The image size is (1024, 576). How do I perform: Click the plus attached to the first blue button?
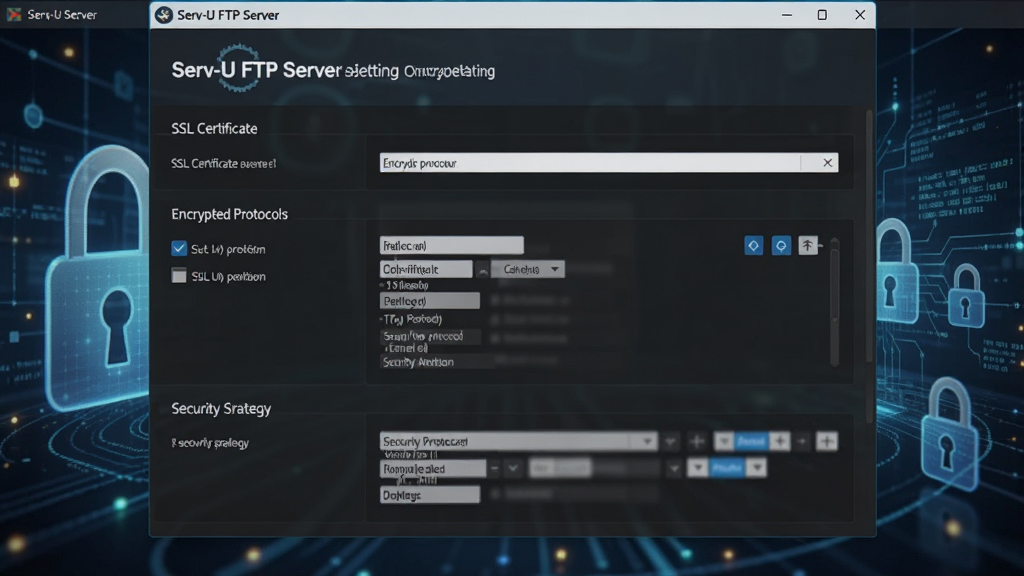click(x=780, y=441)
